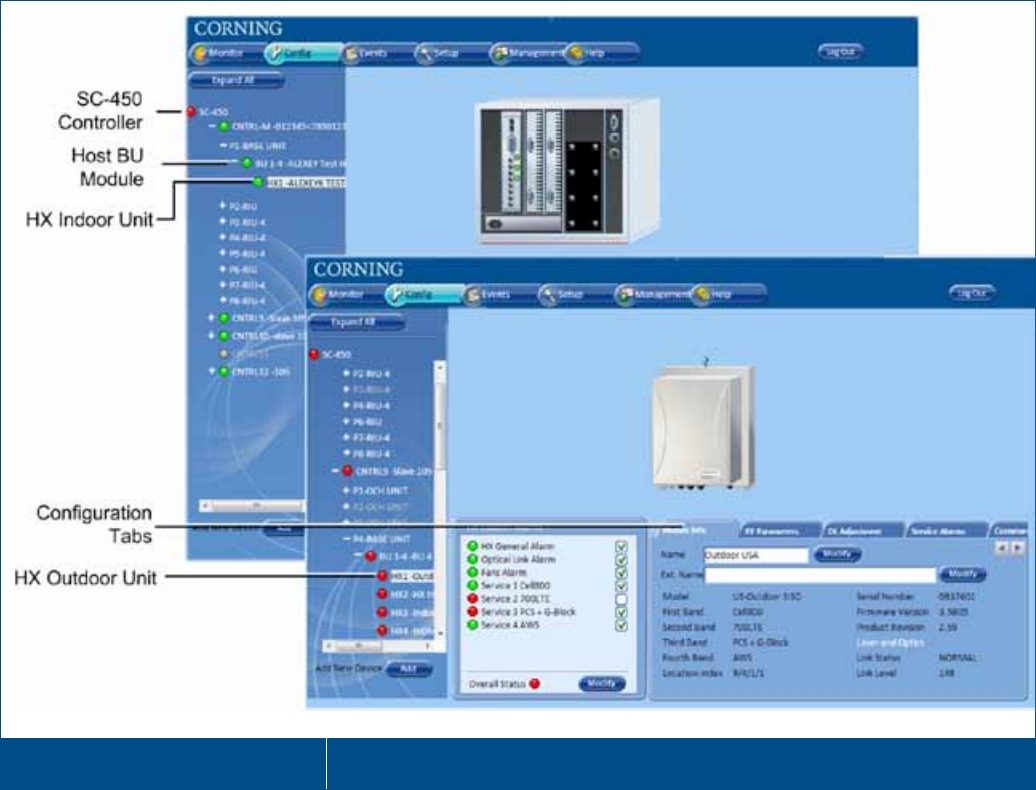Collapse P4-BASE UNIT node in front window
Viewport: 1036px width, 790px height.
pos(346,540)
